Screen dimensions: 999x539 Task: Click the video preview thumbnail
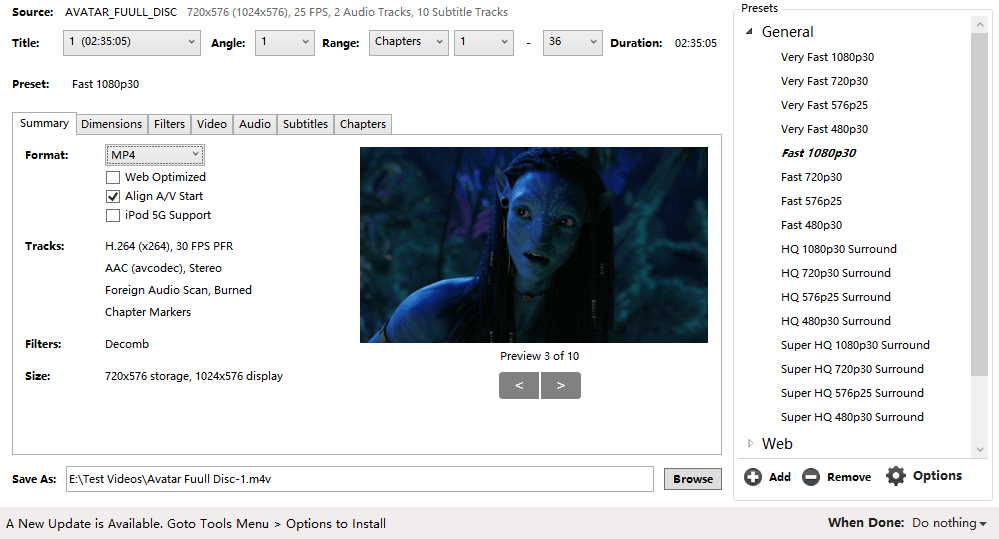coord(534,245)
